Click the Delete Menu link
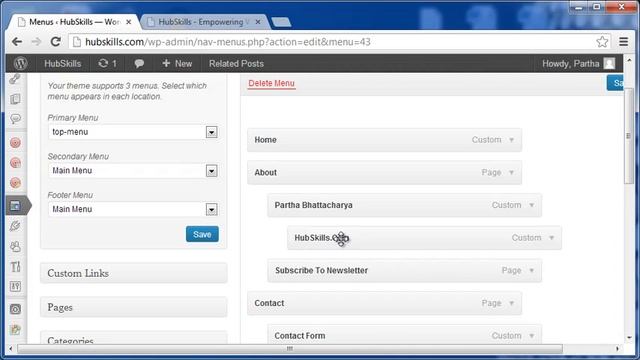The width and height of the screenshot is (640, 360). pos(271,83)
